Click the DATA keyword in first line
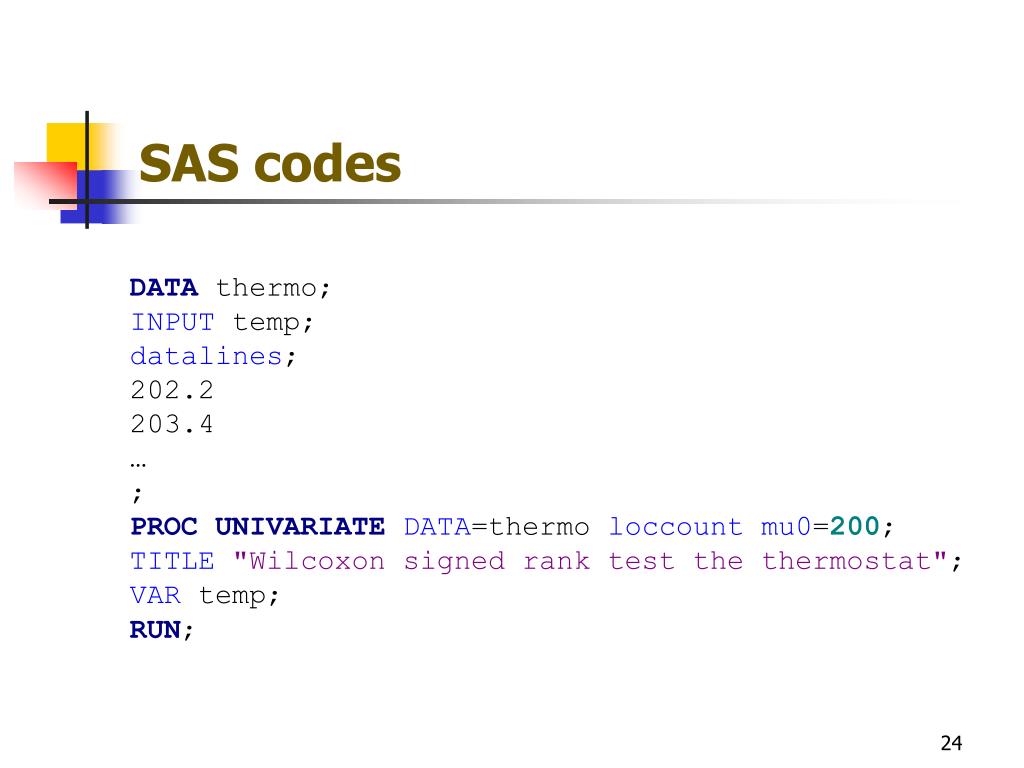Viewport: 1024px width, 768px height. [163, 287]
